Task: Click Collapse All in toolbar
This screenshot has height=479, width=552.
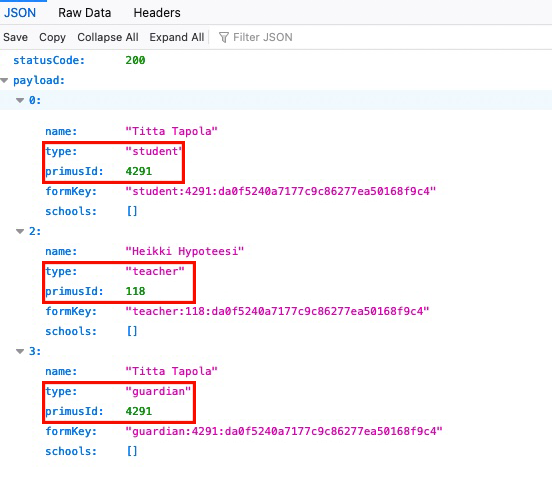Action: 108,37
